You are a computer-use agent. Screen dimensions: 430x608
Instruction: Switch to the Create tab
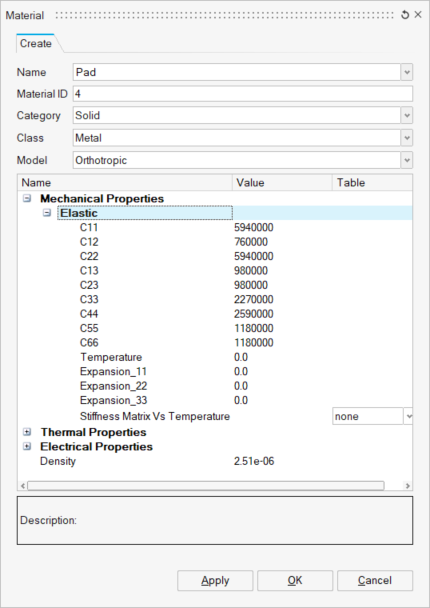(x=36, y=43)
